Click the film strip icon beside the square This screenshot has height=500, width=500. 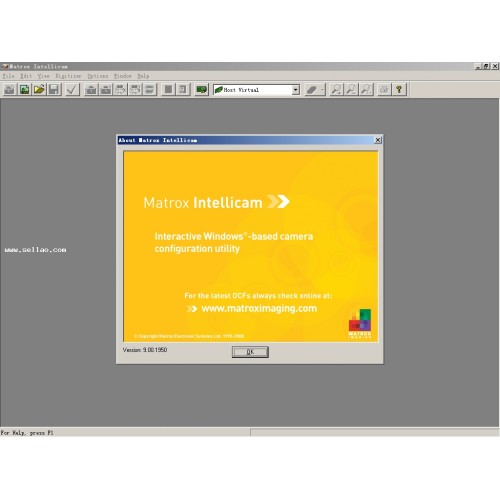click(183, 89)
